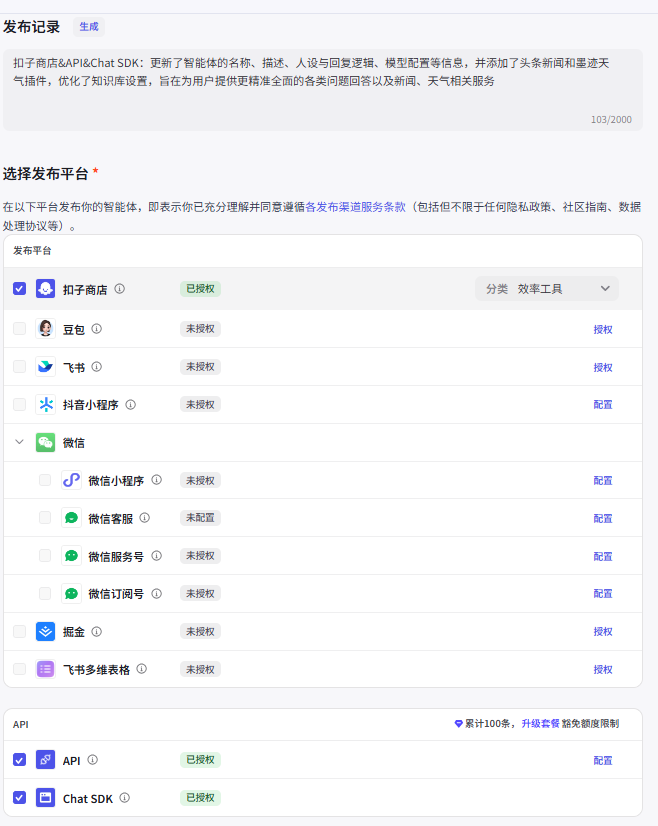This screenshot has height=826, width=658.
Task: Click the 飞书多维表格 purple icon
Action: coord(45,669)
